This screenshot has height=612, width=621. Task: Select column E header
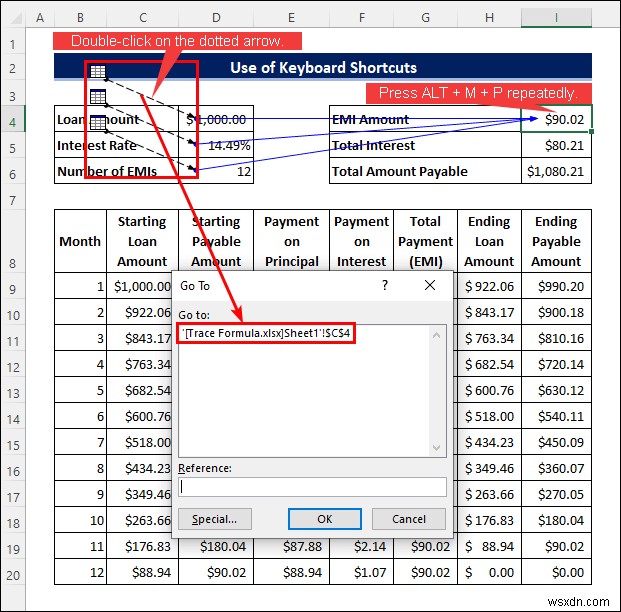pos(291,17)
